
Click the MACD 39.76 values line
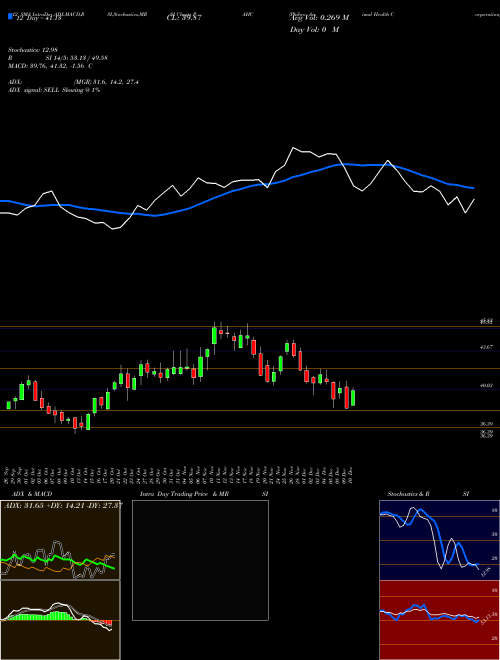51,66
